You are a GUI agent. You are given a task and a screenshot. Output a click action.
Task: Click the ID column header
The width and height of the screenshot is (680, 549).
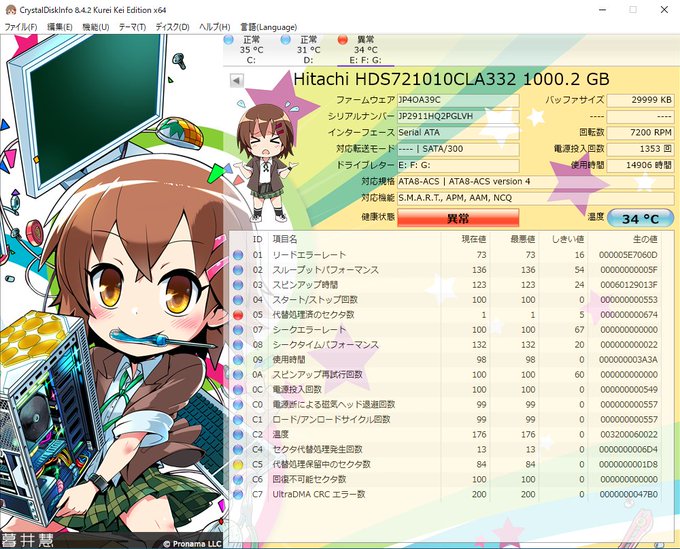tap(258, 239)
